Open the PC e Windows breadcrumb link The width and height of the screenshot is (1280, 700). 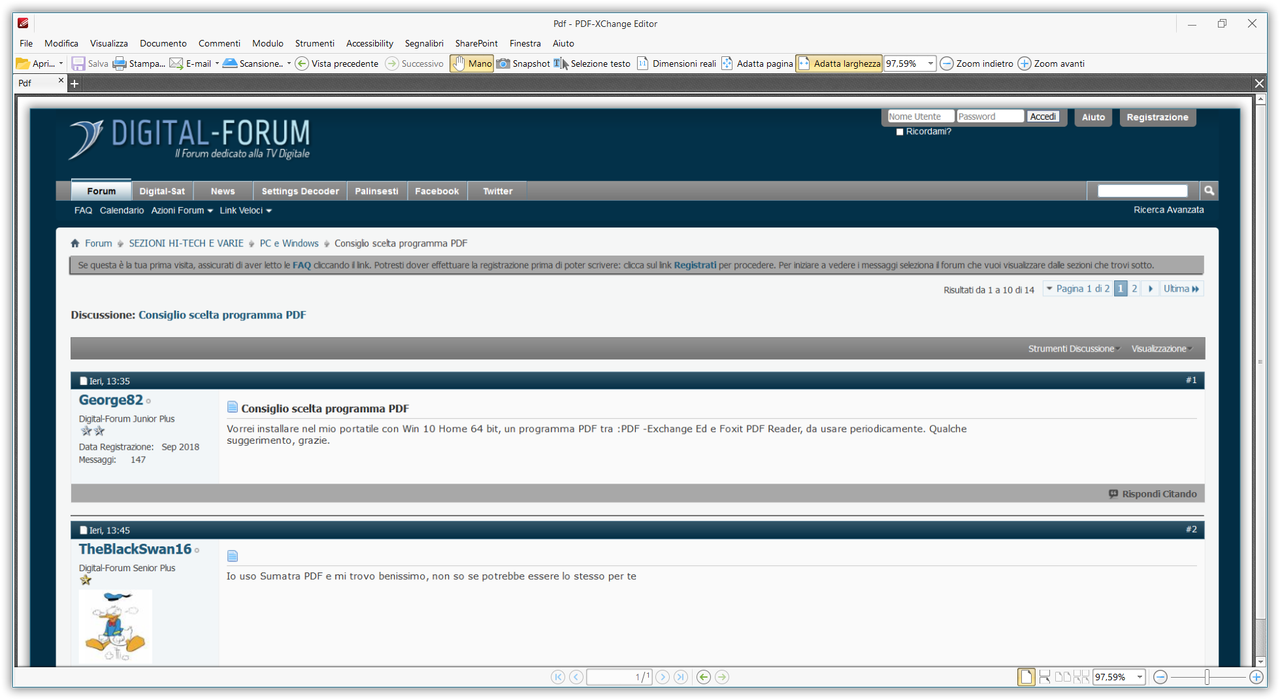pos(289,243)
